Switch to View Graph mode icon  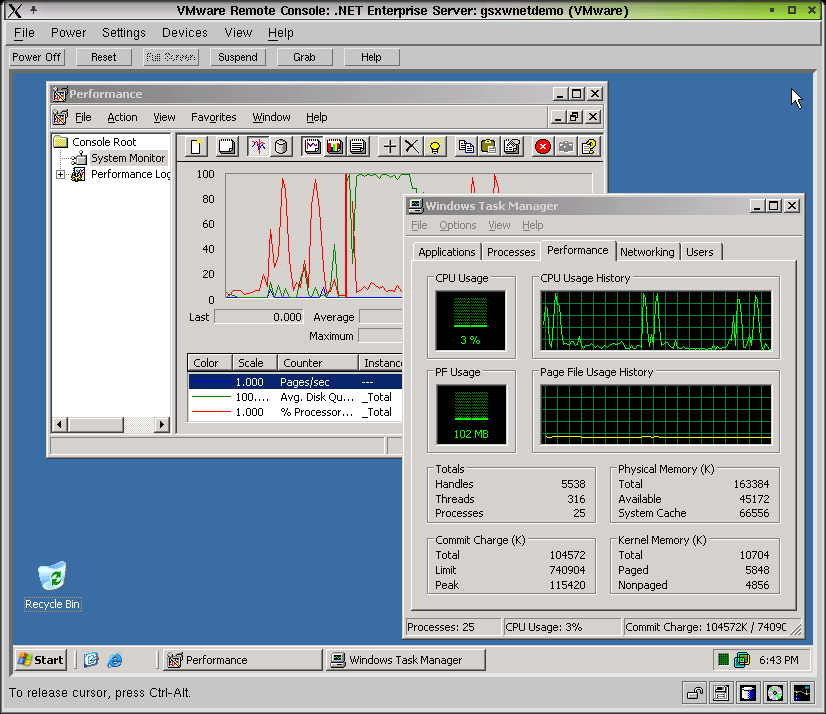pyautogui.click(x=312, y=146)
